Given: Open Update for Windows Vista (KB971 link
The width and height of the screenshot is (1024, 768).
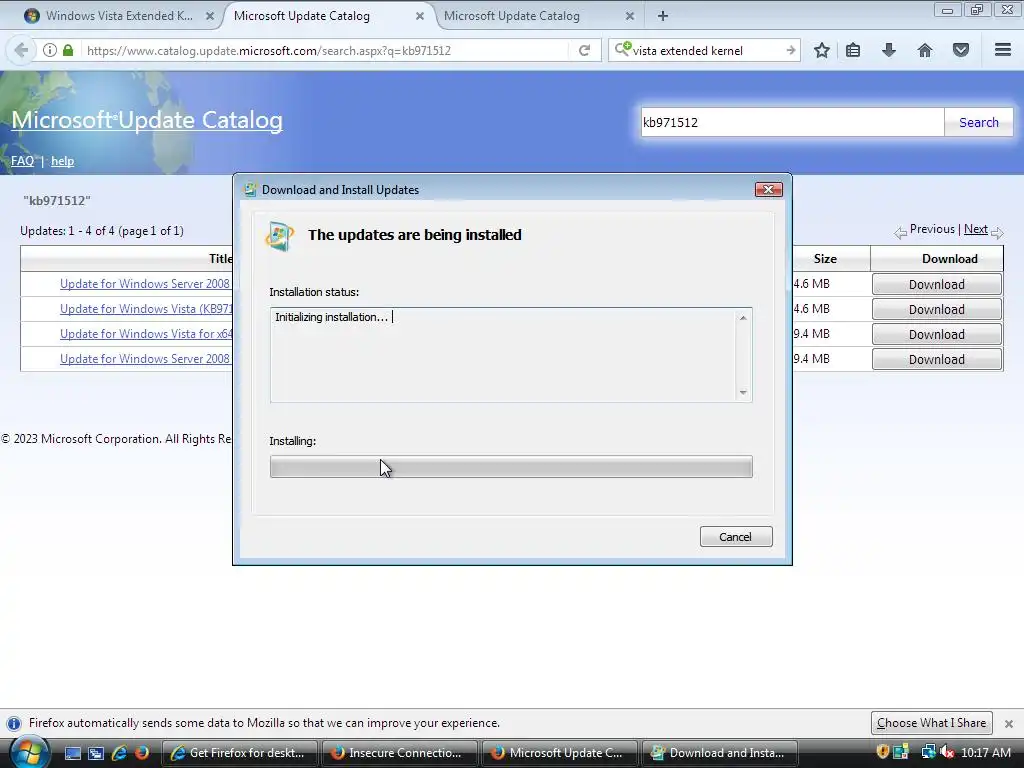Looking at the screenshot, I should pyautogui.click(x=146, y=308).
